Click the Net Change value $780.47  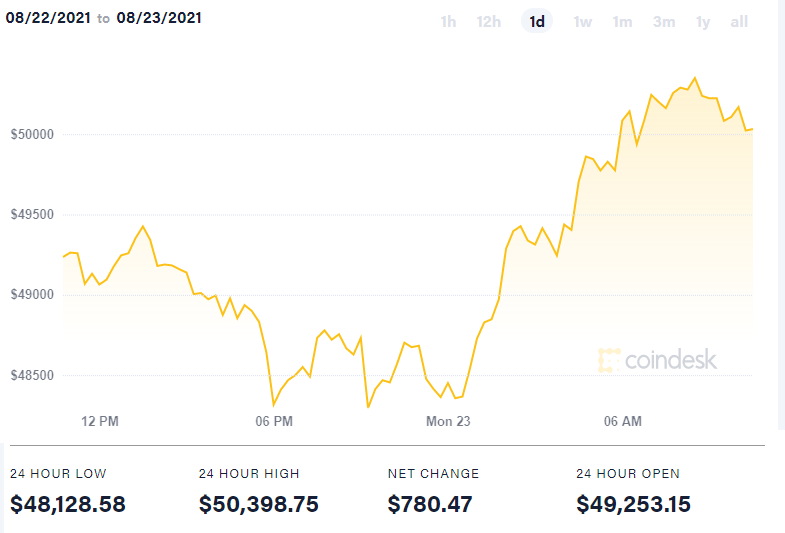pos(429,504)
